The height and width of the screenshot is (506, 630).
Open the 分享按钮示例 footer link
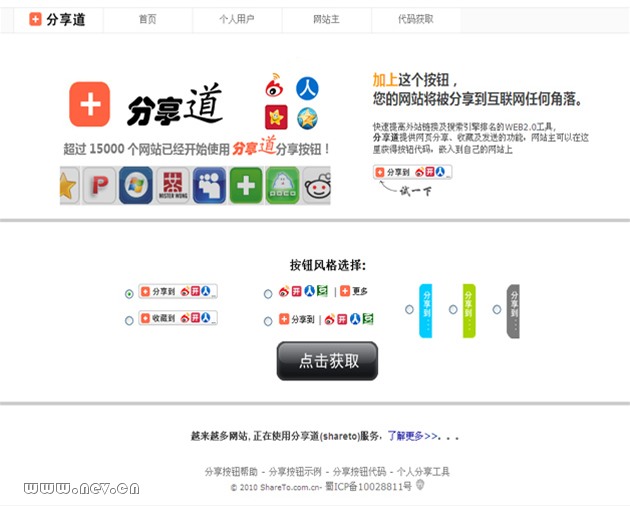pos(295,471)
